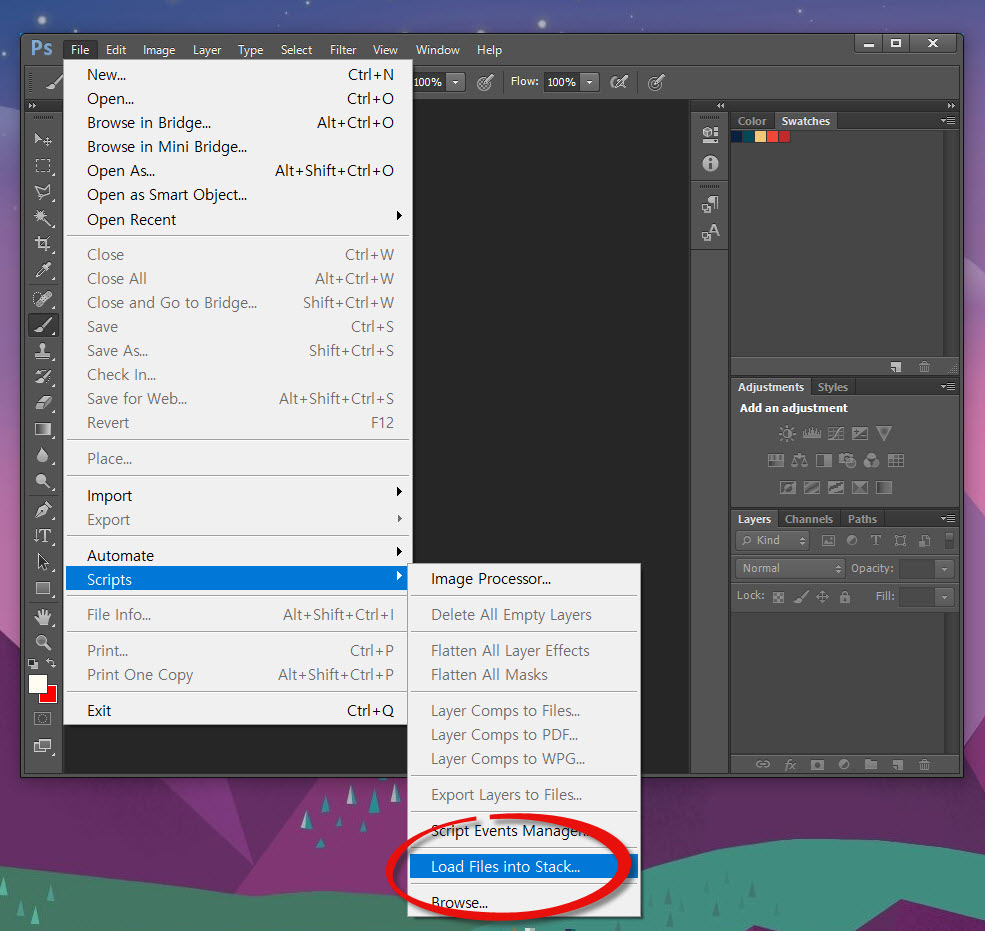Open the Info panel icon
The width and height of the screenshot is (985, 931).
coord(710,163)
